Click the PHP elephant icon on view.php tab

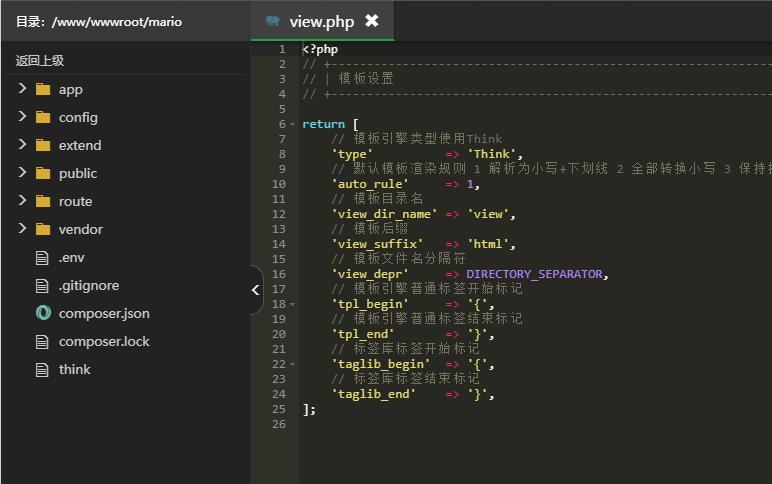272,21
